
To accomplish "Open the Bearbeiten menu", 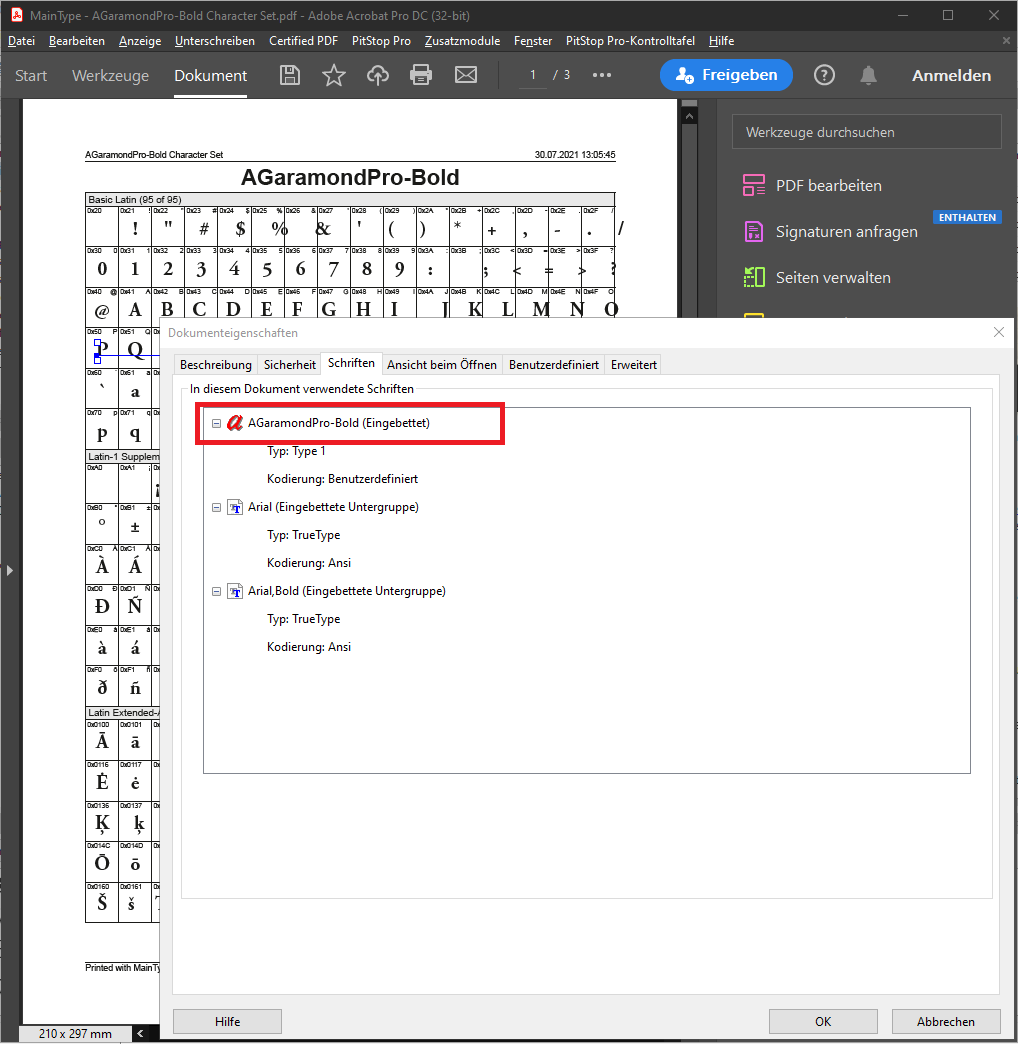I will (77, 41).
